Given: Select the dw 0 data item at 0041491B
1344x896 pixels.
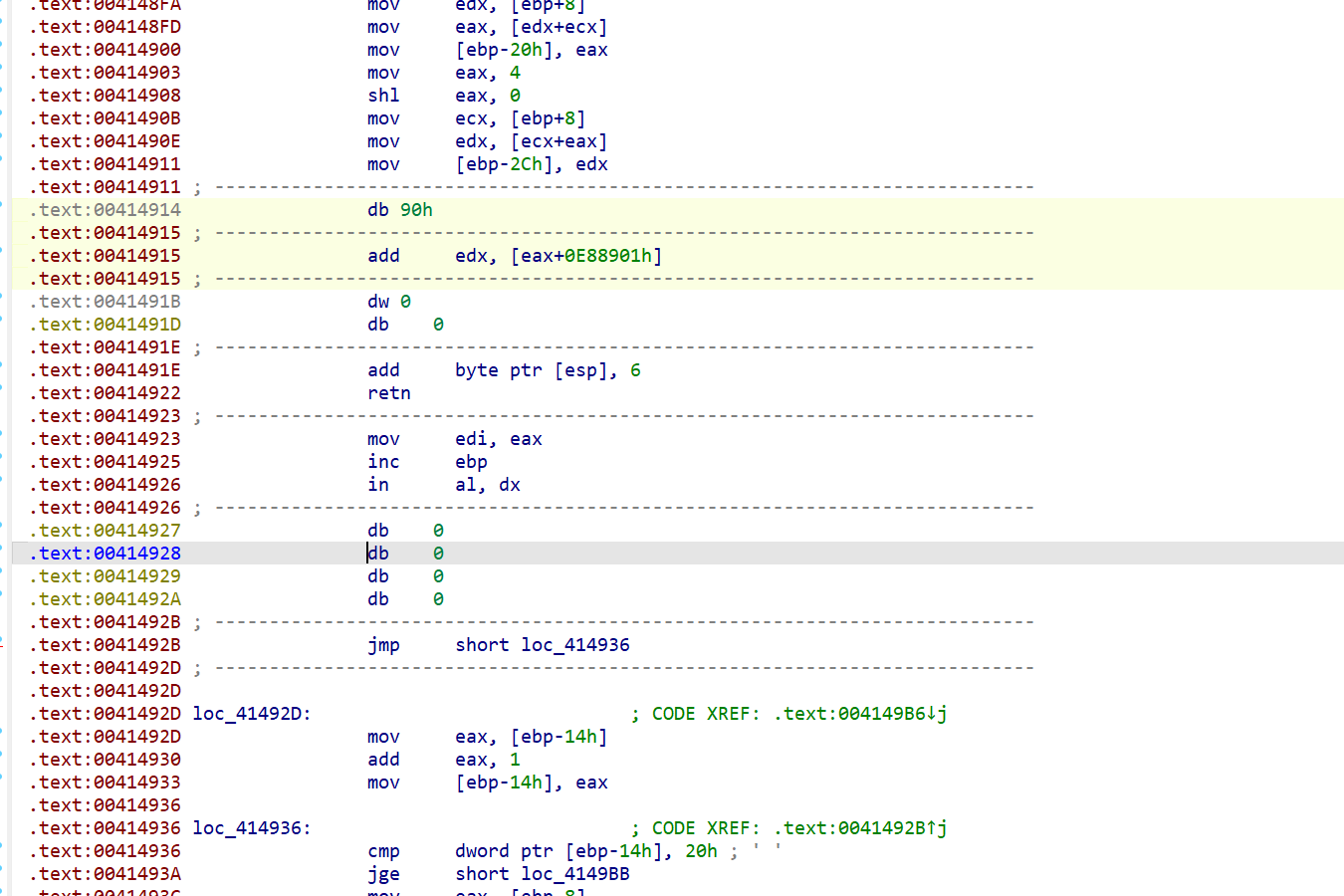Looking at the screenshot, I should [x=387, y=301].
